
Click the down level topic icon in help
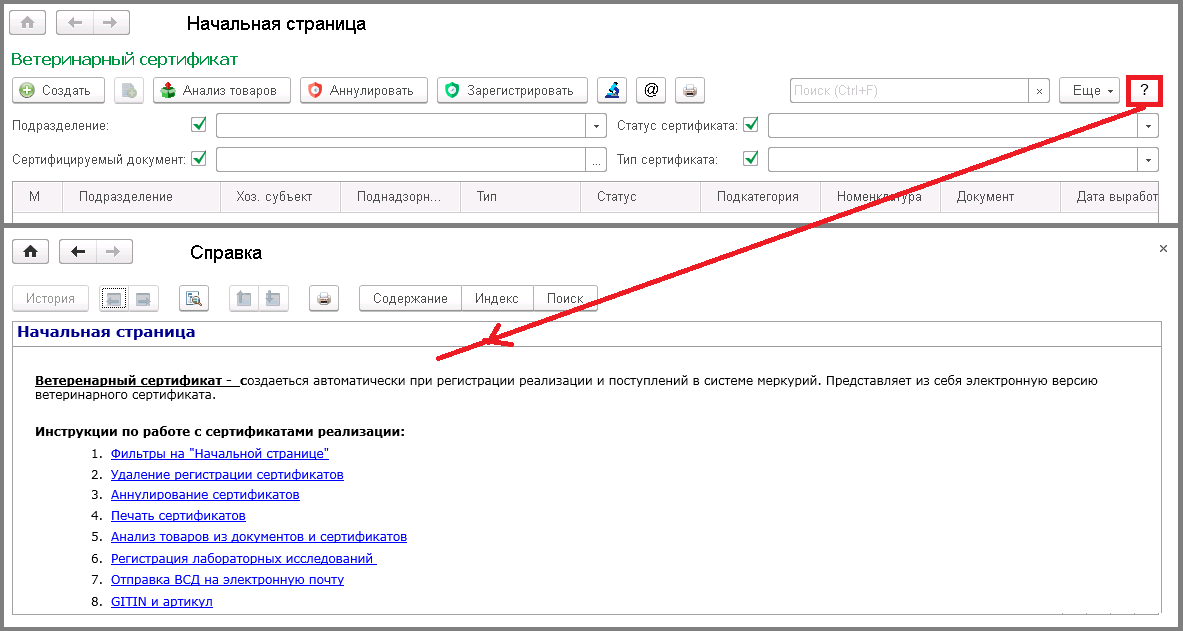coord(272,299)
